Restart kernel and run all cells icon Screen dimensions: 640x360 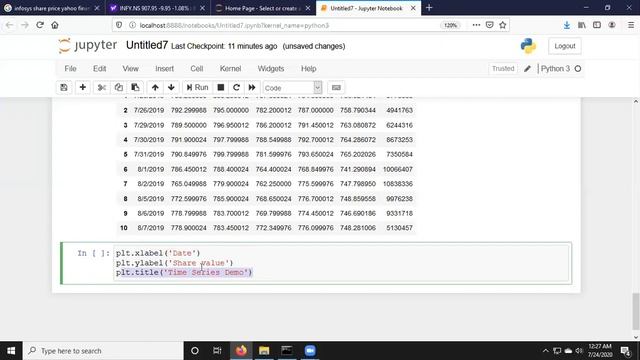pyautogui.click(x=252, y=87)
